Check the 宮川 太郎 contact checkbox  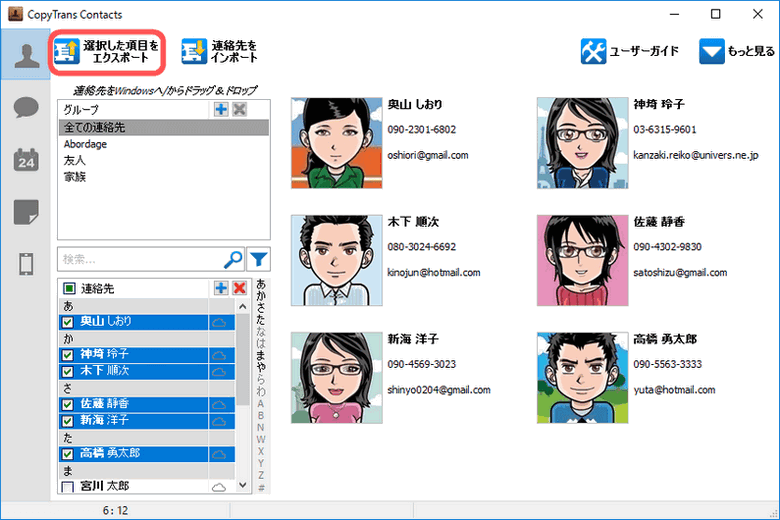pos(68,487)
